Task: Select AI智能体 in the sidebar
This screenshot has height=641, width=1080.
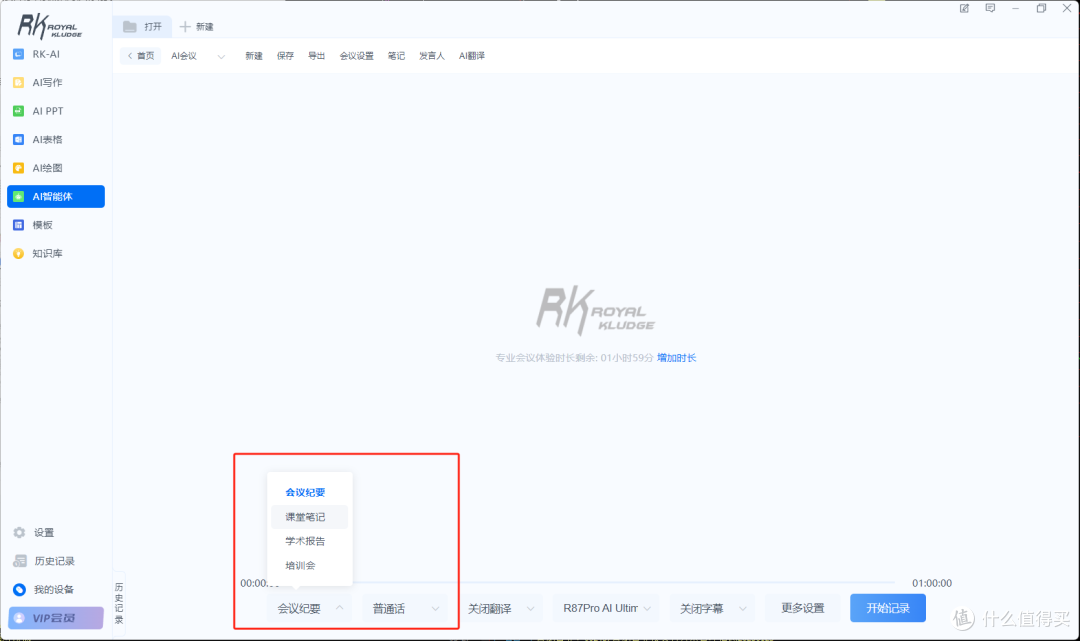Action: click(55, 196)
